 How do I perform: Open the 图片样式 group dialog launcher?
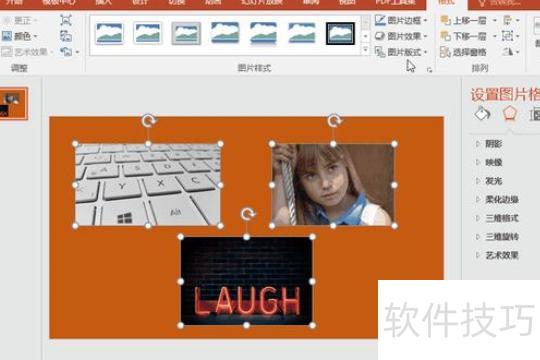(x=429, y=70)
